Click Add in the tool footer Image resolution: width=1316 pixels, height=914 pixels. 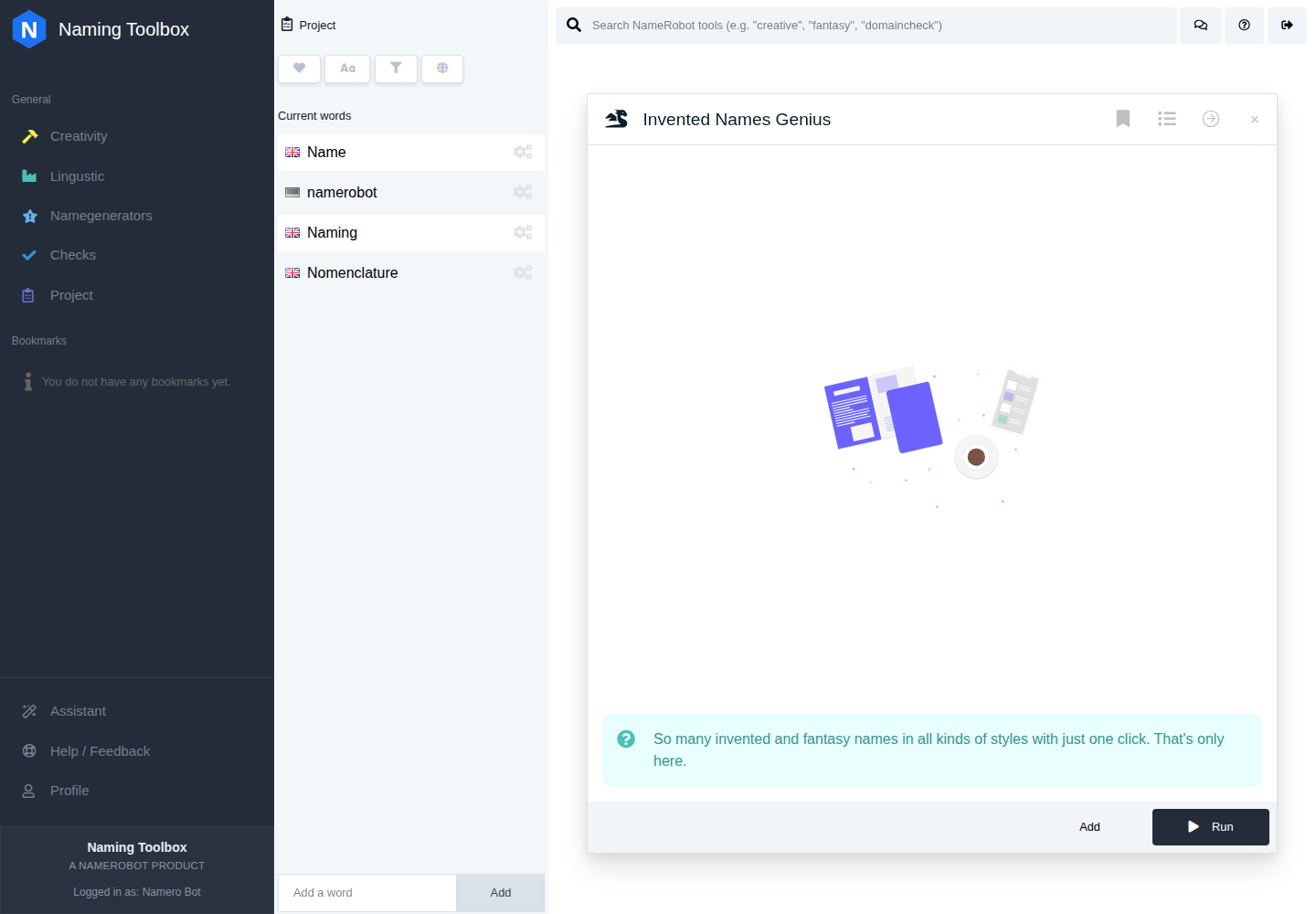(1090, 827)
